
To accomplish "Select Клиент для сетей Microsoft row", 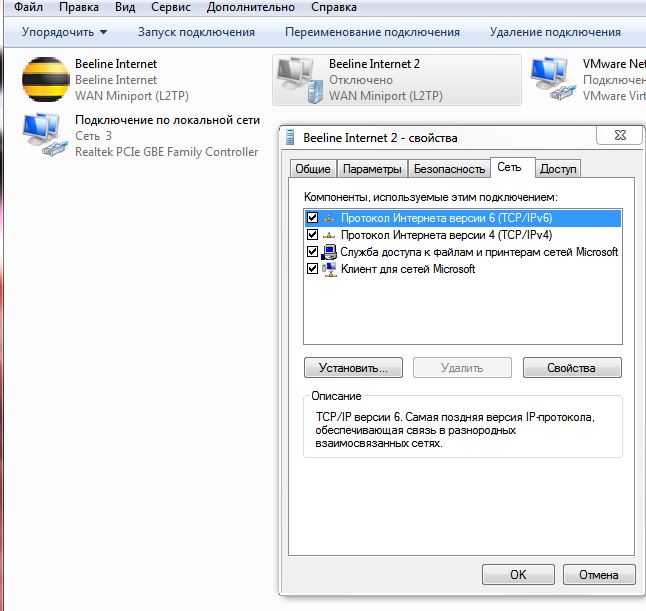I will click(x=463, y=269).
